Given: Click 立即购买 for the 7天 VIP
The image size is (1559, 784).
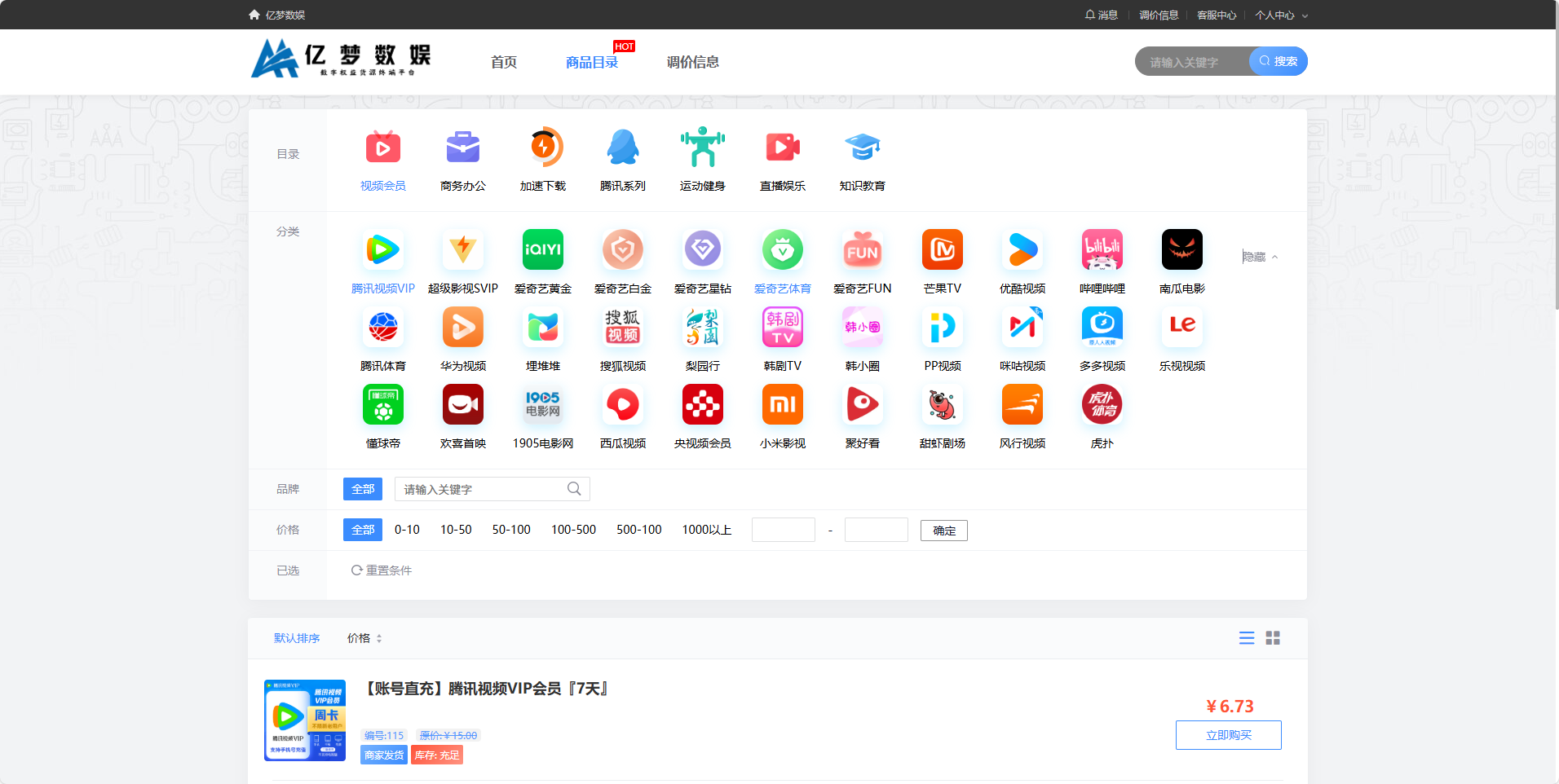Looking at the screenshot, I should pos(1229,735).
